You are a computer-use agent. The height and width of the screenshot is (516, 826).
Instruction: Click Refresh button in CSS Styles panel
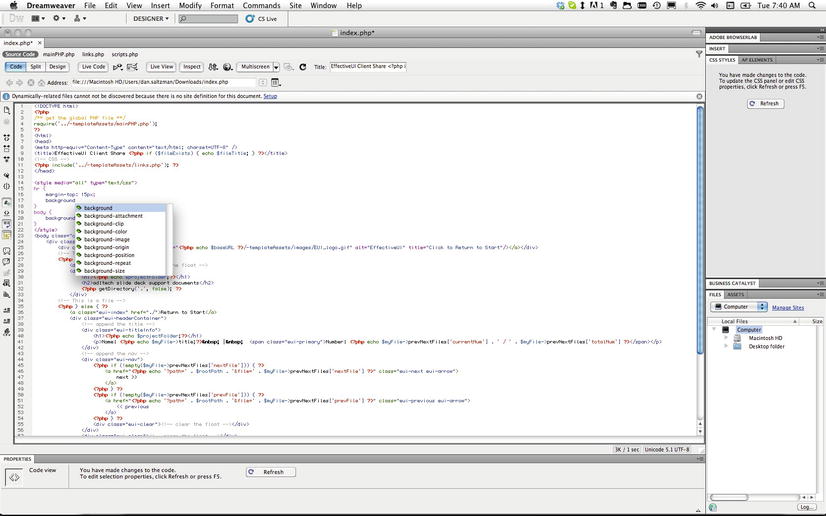(x=766, y=103)
